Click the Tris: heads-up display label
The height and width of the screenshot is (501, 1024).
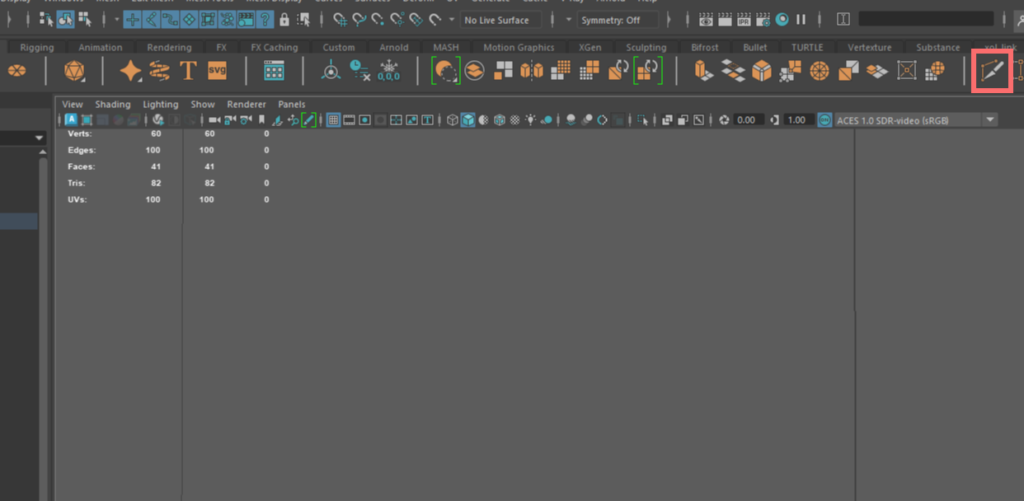[77, 183]
